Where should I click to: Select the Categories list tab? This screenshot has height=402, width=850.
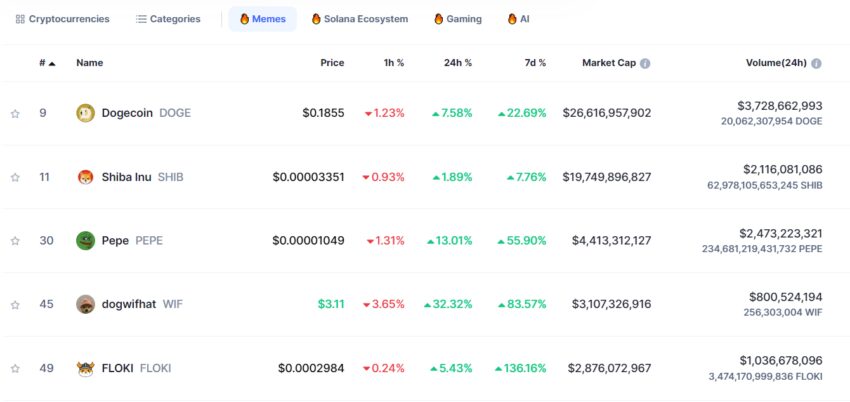(168, 19)
